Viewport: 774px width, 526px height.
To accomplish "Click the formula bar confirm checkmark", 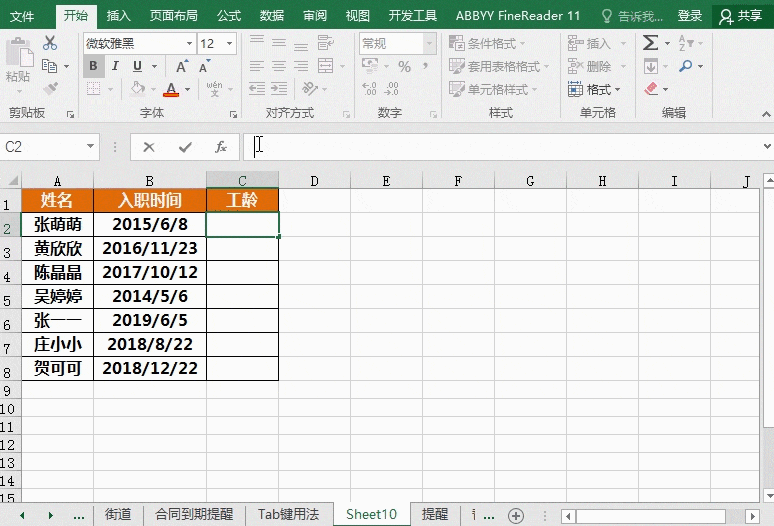I will point(185,147).
